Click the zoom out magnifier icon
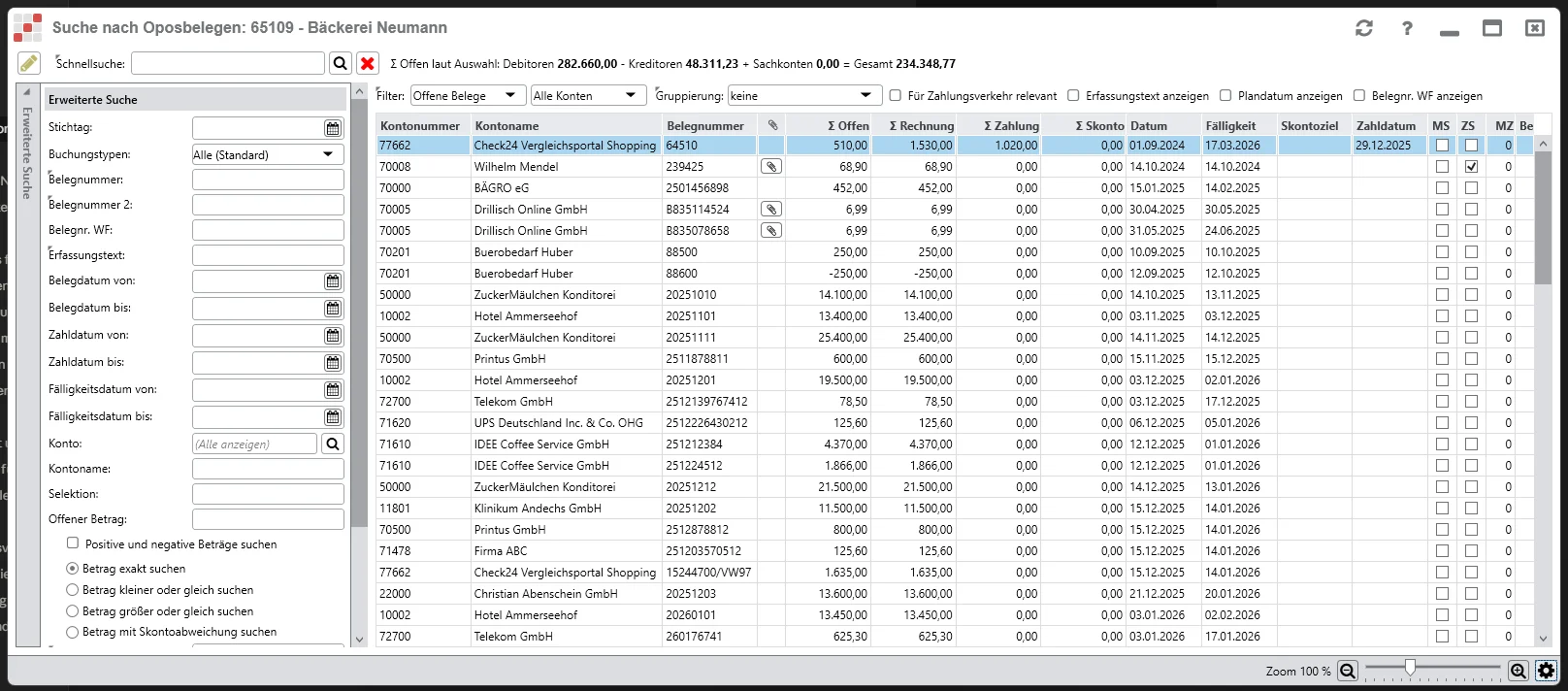 [1347, 671]
